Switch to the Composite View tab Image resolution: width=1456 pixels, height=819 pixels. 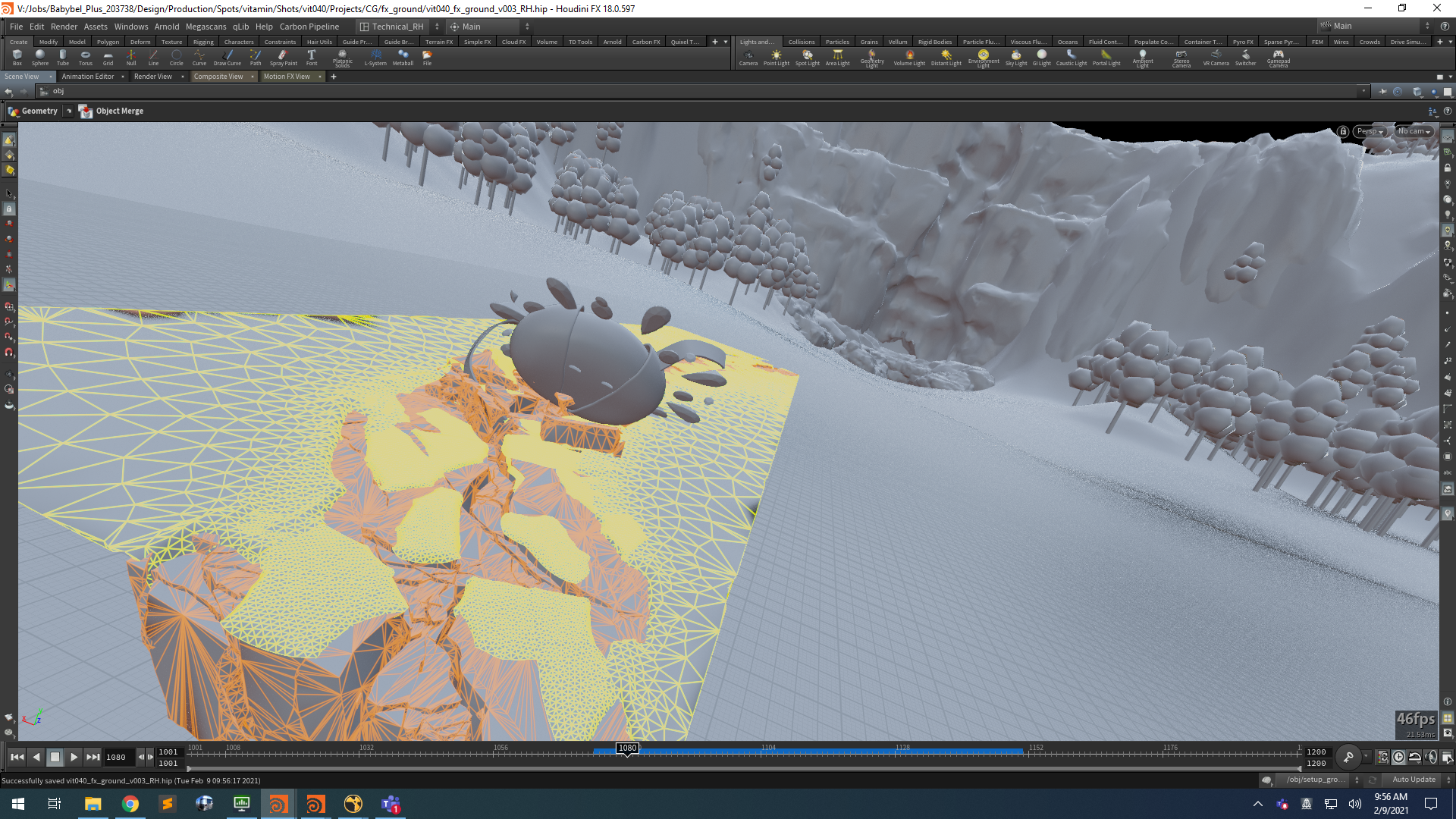coord(218,77)
